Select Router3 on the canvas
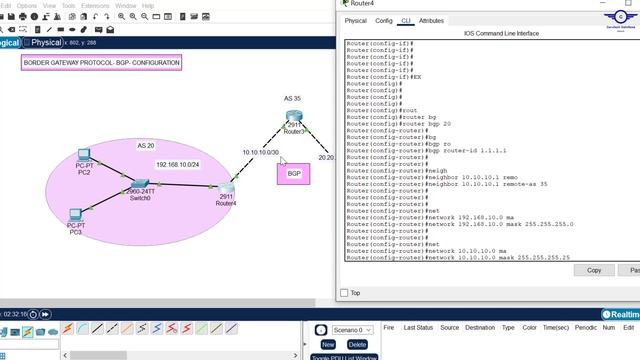Viewport: 640px width, 360px height. pos(294,117)
